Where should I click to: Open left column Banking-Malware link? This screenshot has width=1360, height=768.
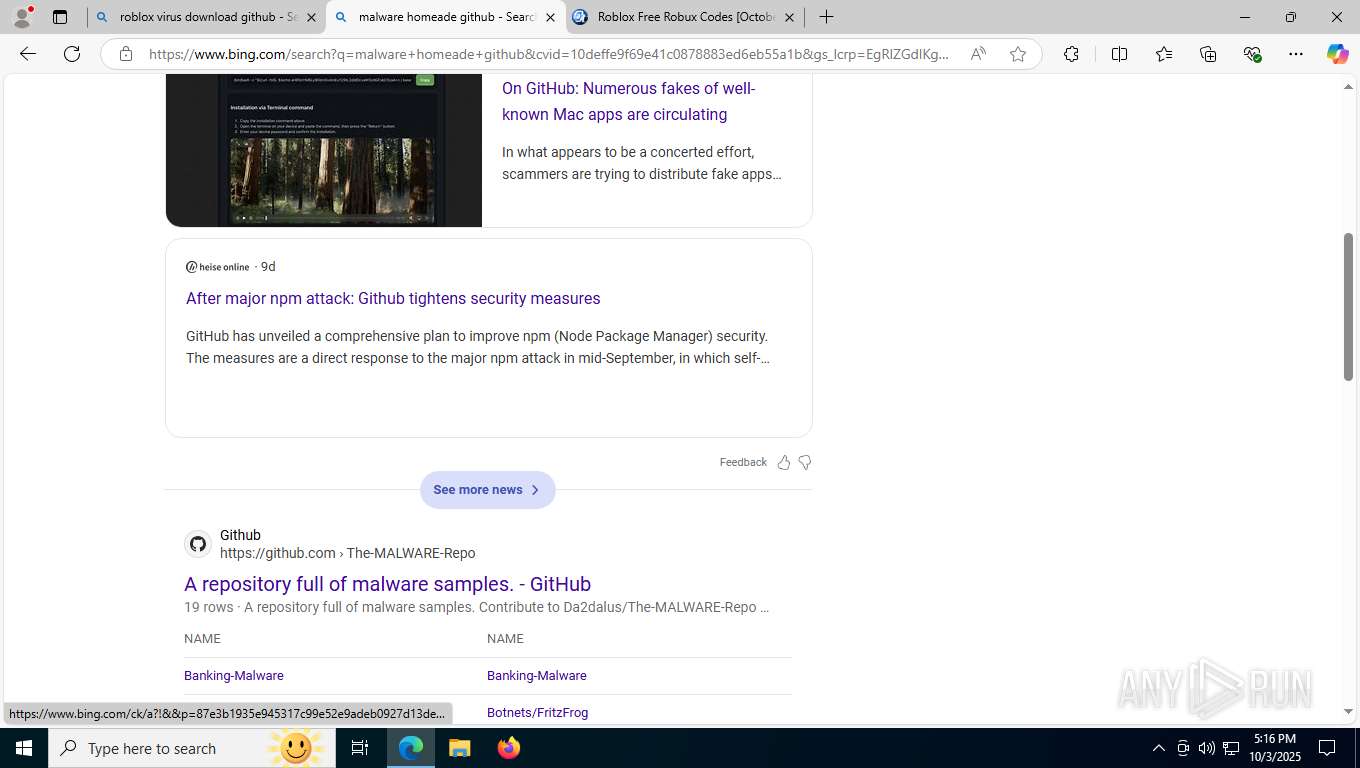click(x=234, y=676)
